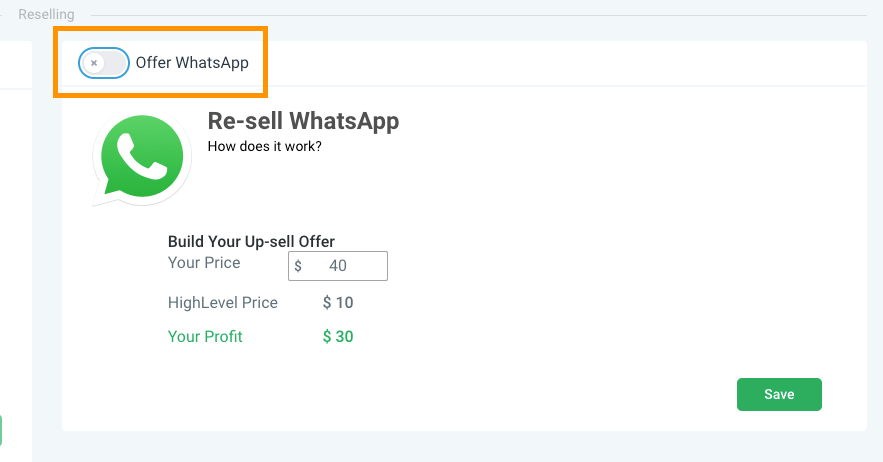Click the "Your Price" label
The width and height of the screenshot is (883, 462).
click(204, 263)
